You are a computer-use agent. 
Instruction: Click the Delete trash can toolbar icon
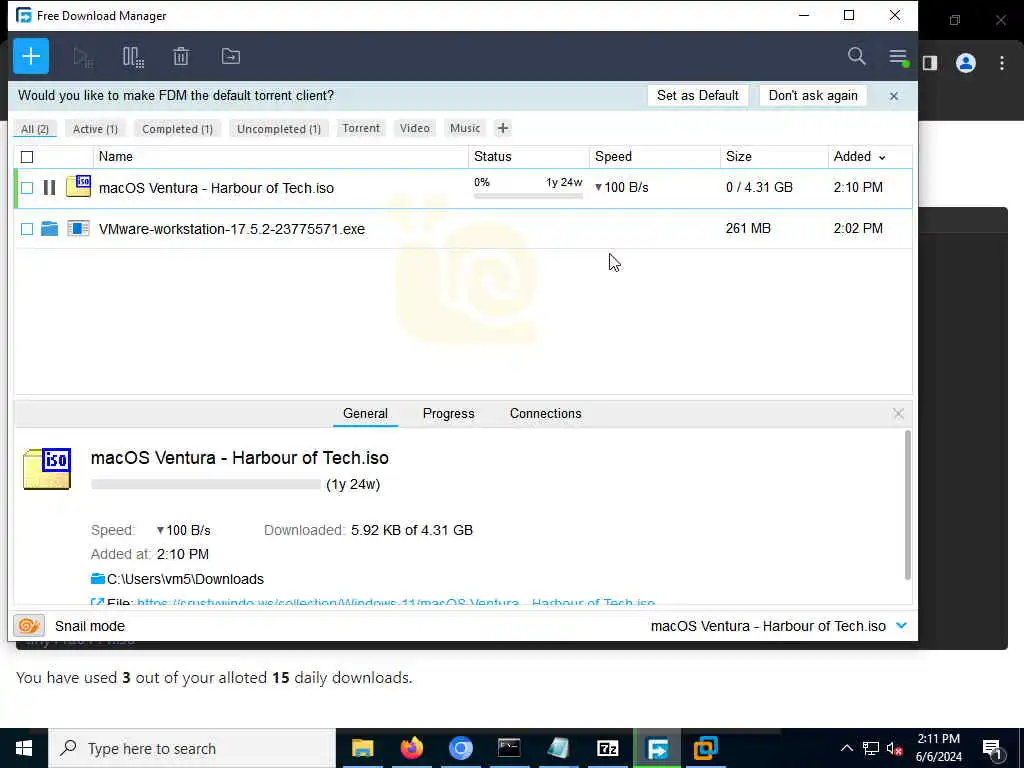181,57
